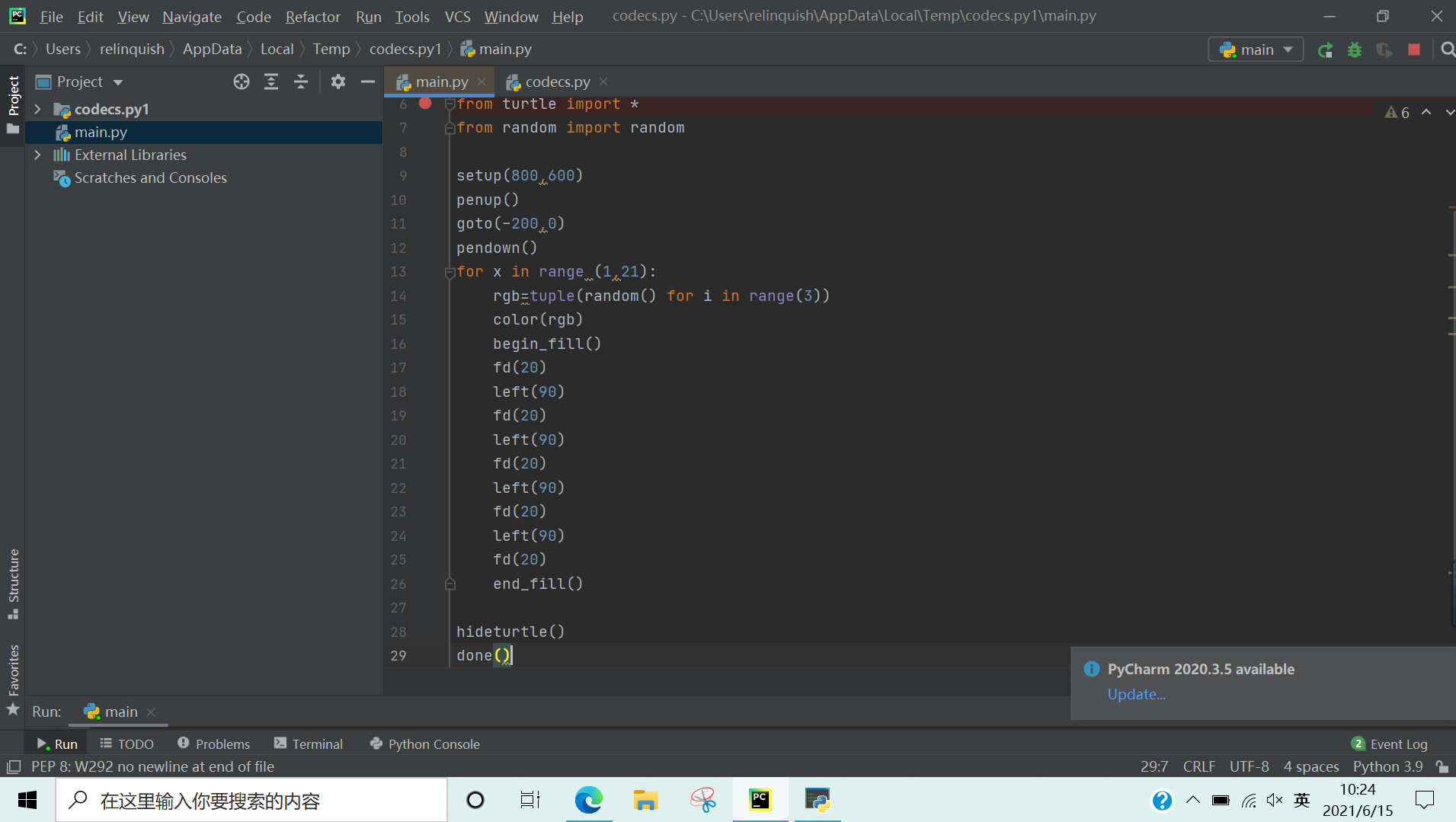Open Cortana circle on taskbar

(475, 800)
